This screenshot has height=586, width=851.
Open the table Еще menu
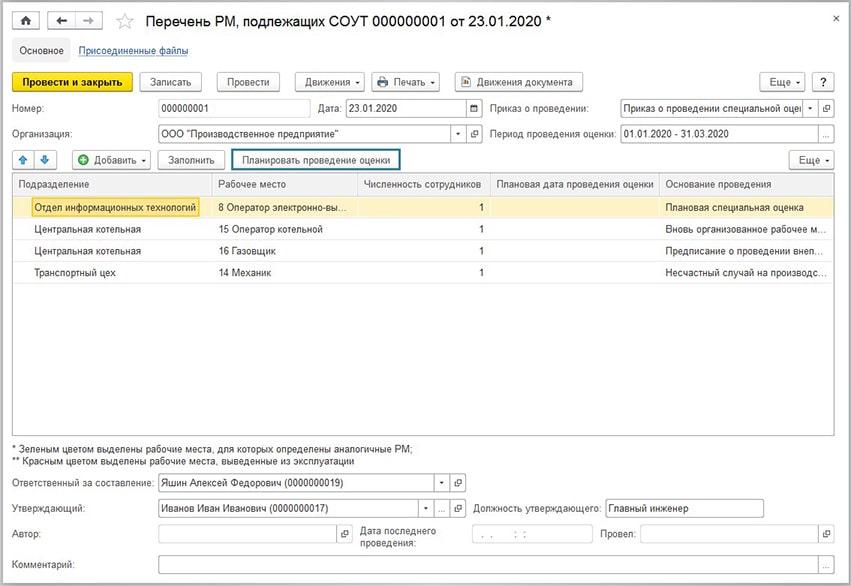[811, 160]
